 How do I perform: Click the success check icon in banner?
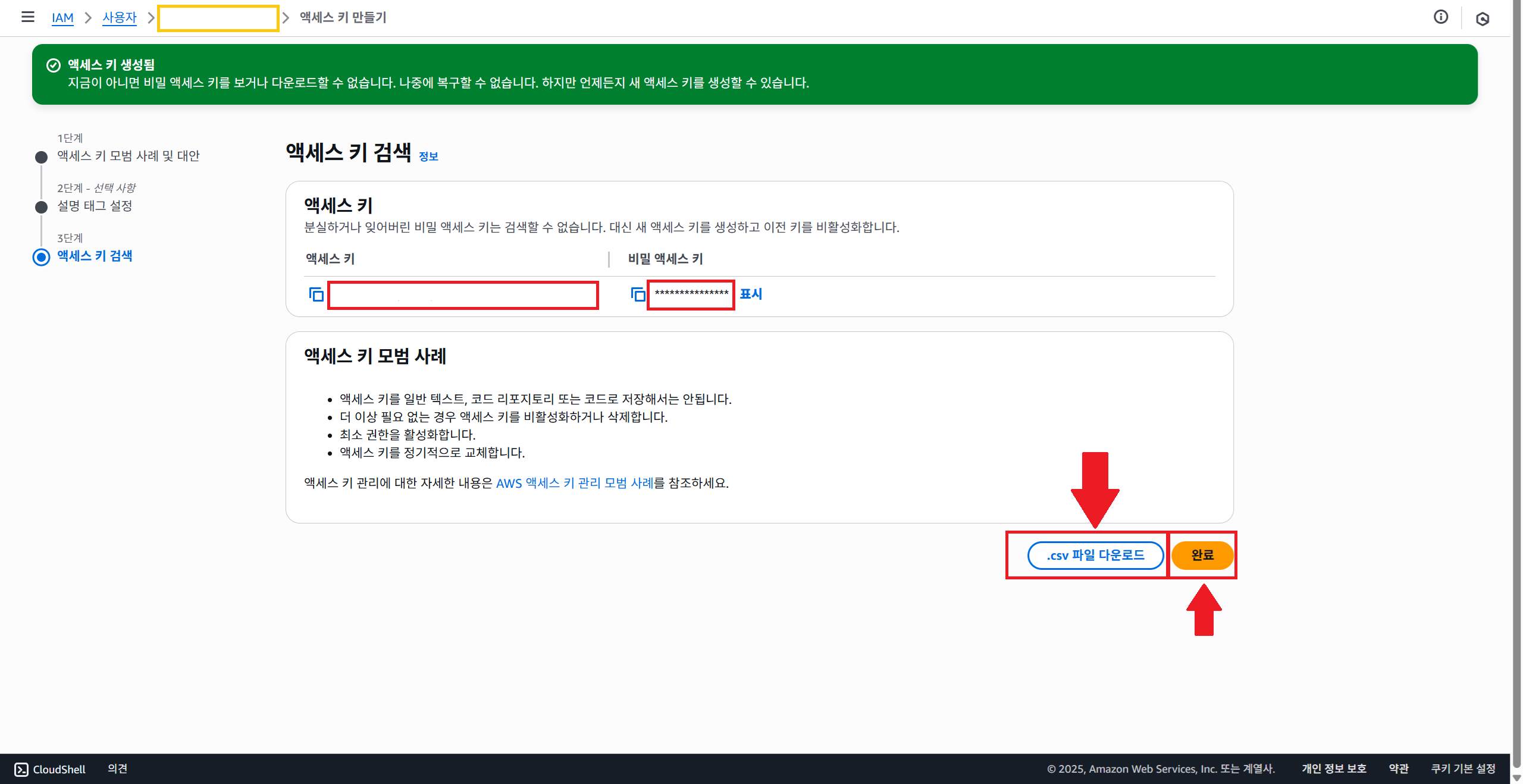54,65
